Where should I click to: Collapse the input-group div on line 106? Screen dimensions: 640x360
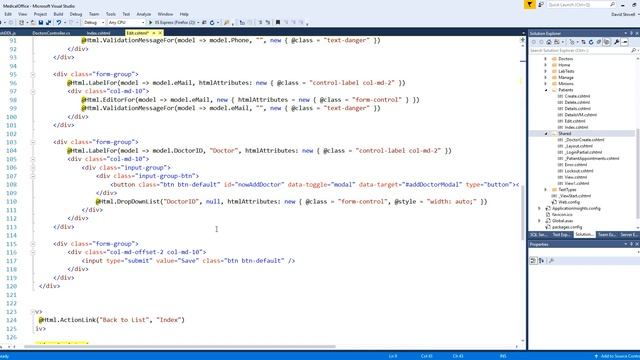33,168
